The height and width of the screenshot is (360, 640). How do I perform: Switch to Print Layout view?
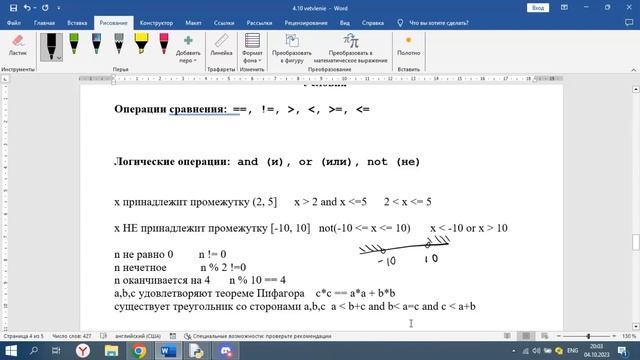point(526,336)
